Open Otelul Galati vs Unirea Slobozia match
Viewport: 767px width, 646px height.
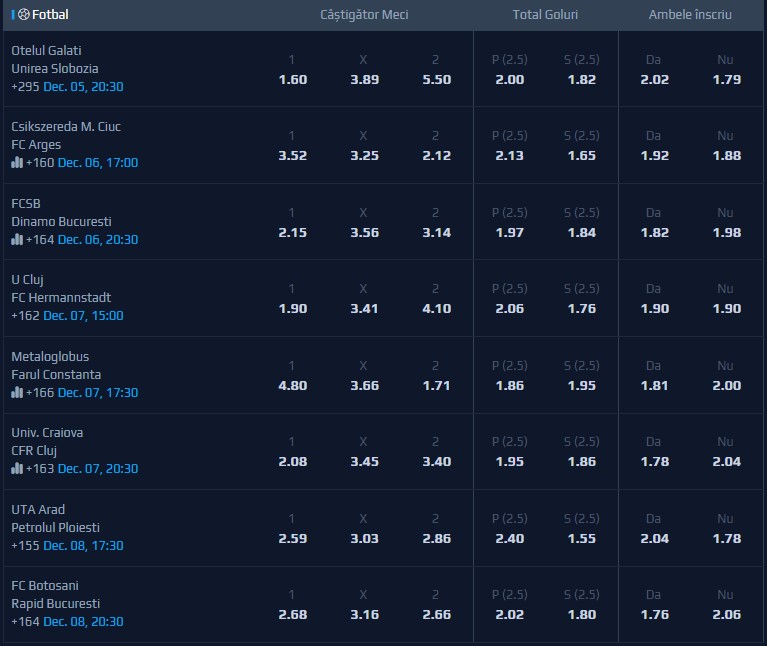pos(55,60)
